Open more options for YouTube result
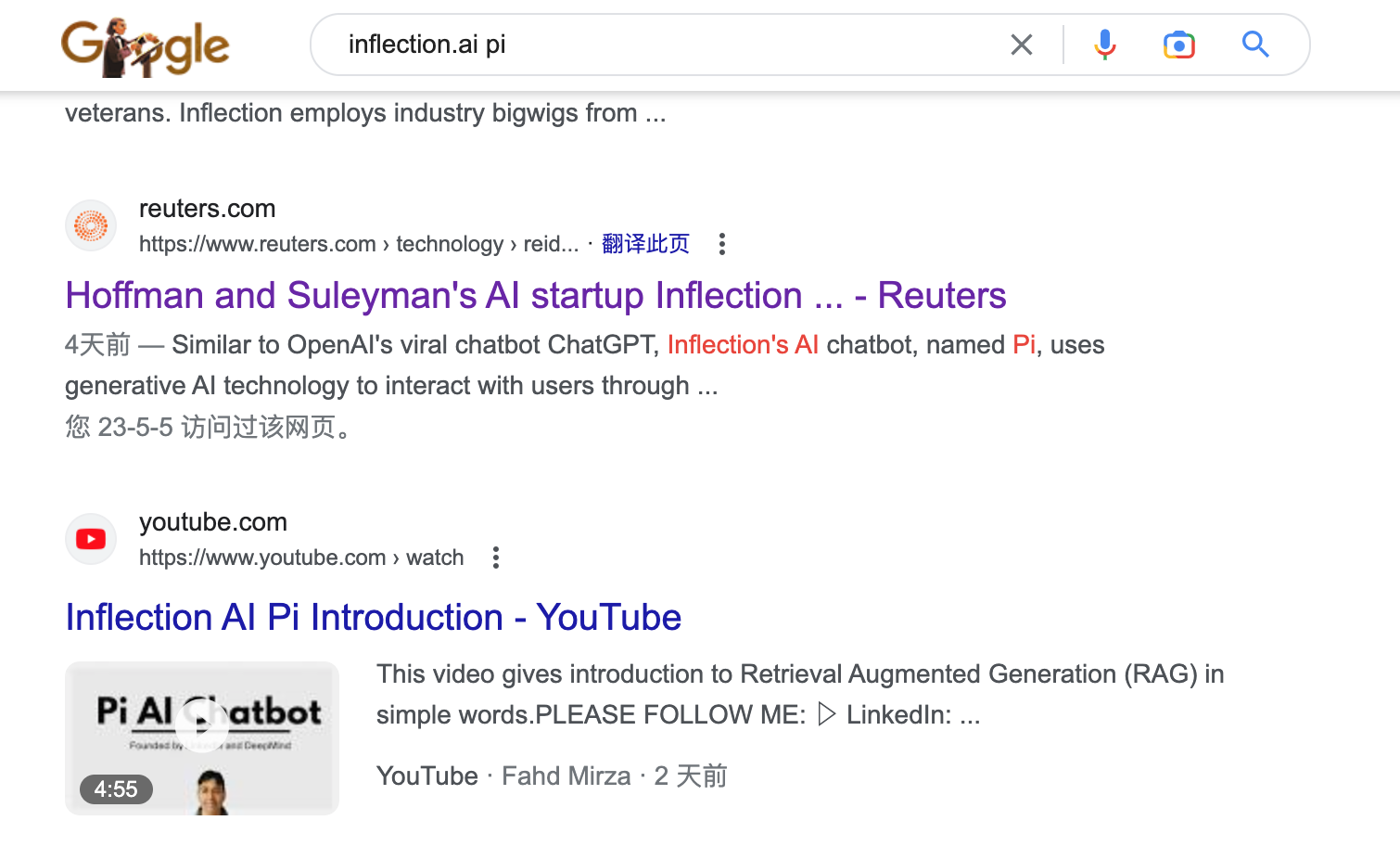This screenshot has width=1400, height=859. coord(496,558)
